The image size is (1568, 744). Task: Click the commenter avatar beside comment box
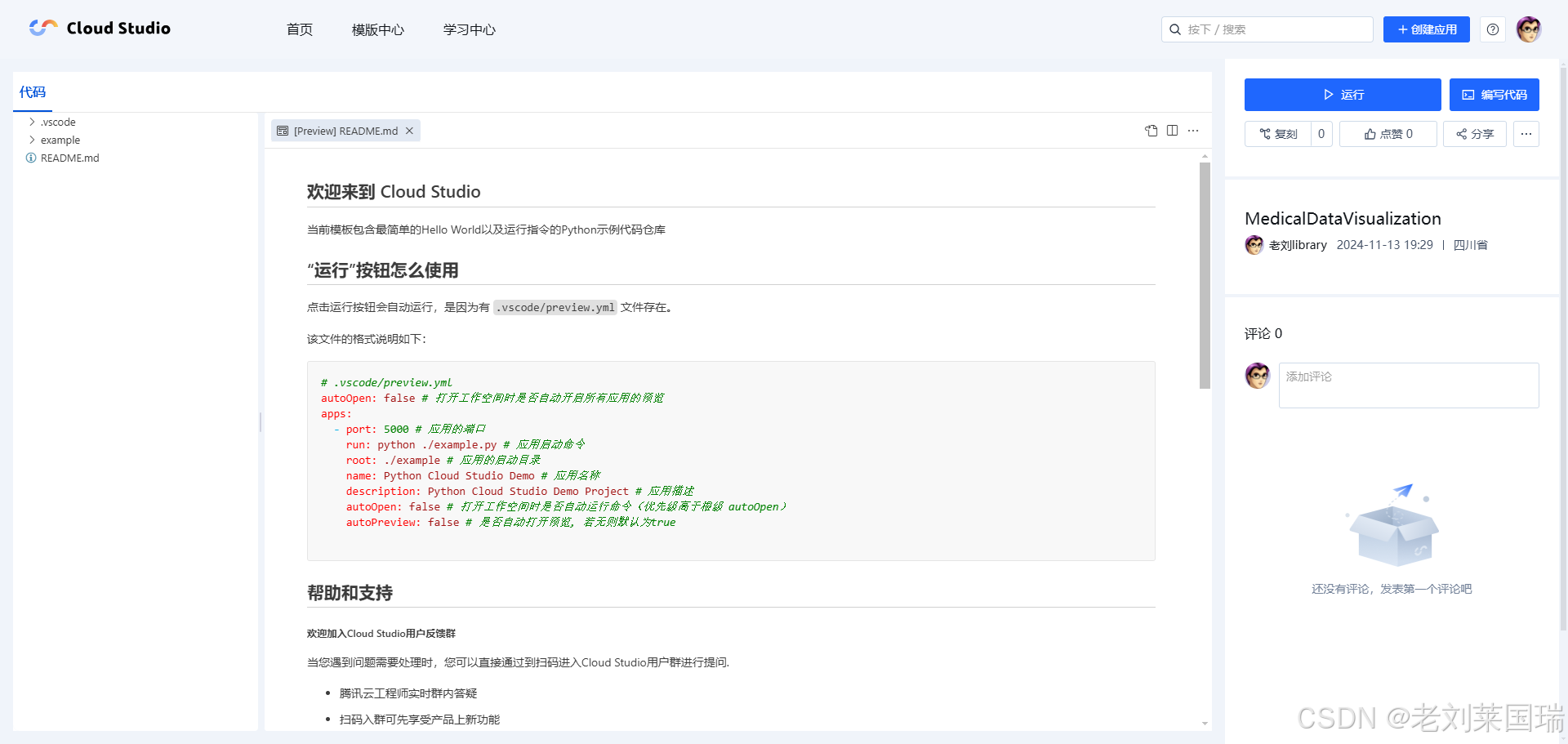tap(1258, 376)
